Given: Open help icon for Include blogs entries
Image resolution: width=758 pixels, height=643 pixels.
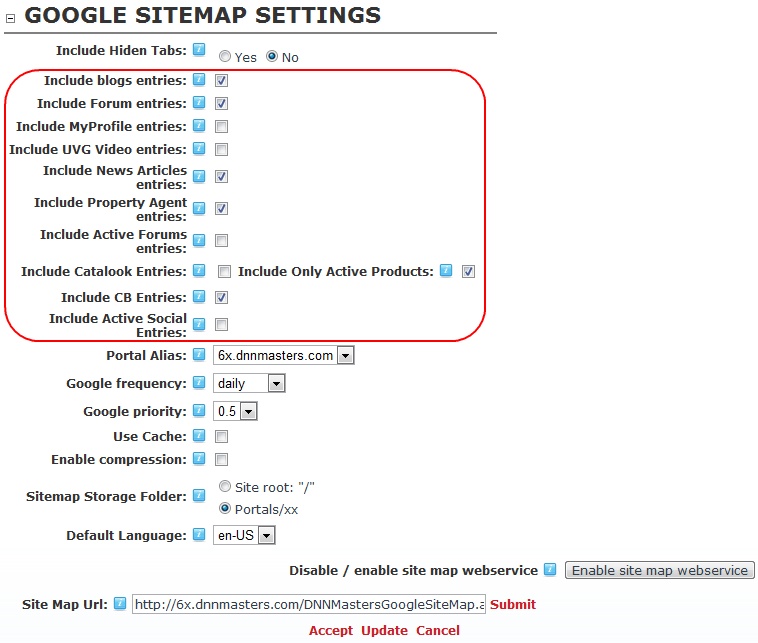Looking at the screenshot, I should (x=199, y=80).
